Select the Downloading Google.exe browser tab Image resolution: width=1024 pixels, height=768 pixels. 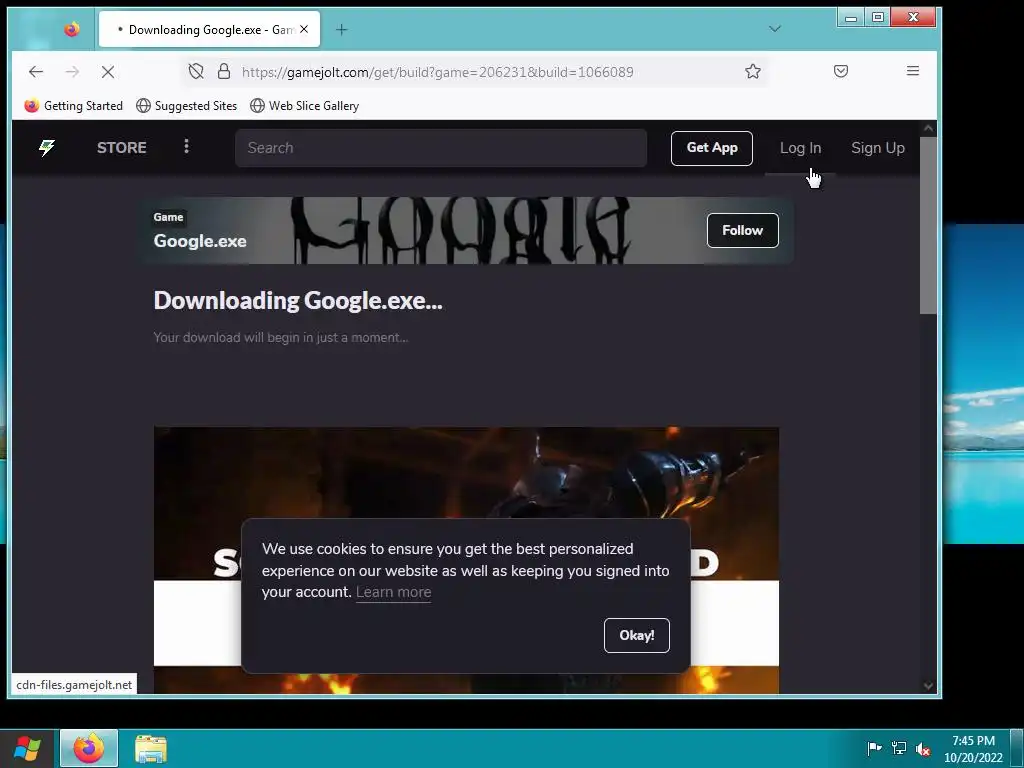210,29
